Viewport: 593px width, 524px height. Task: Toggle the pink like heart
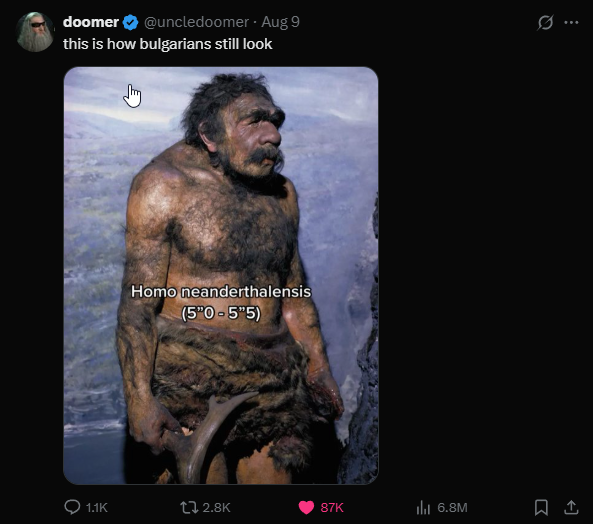click(306, 507)
